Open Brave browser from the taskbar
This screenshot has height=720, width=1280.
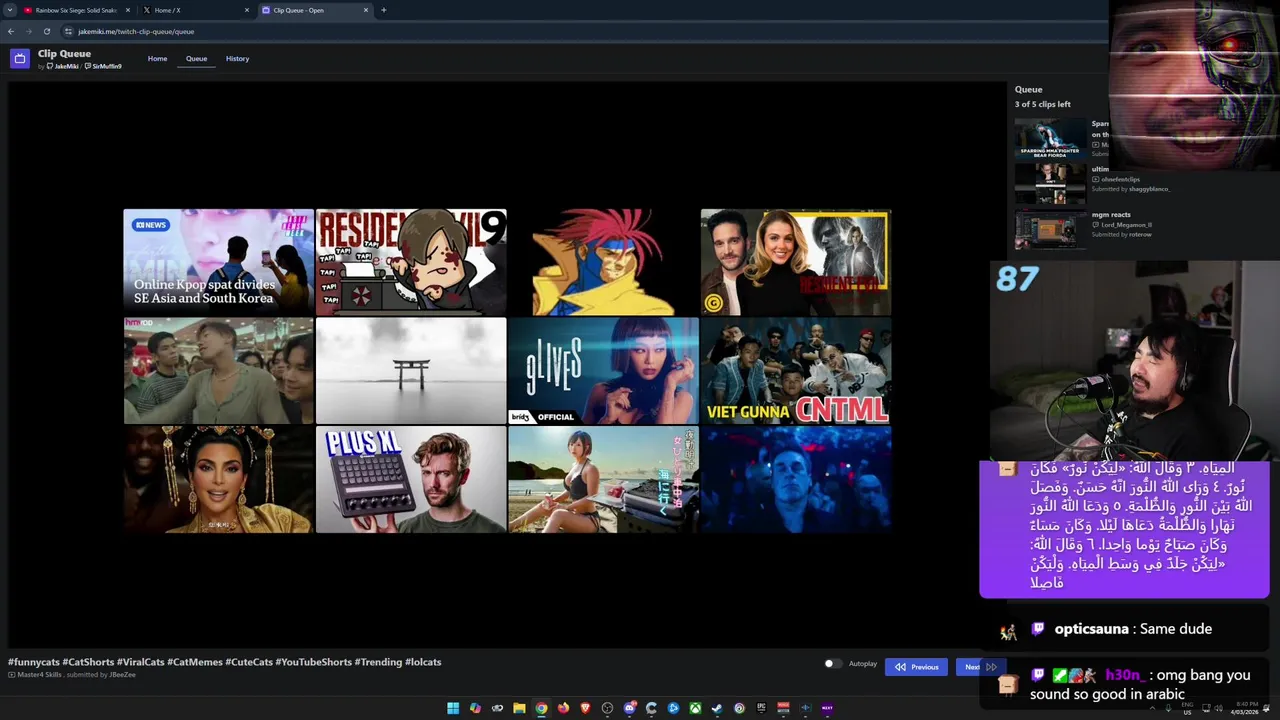pyautogui.click(x=585, y=708)
